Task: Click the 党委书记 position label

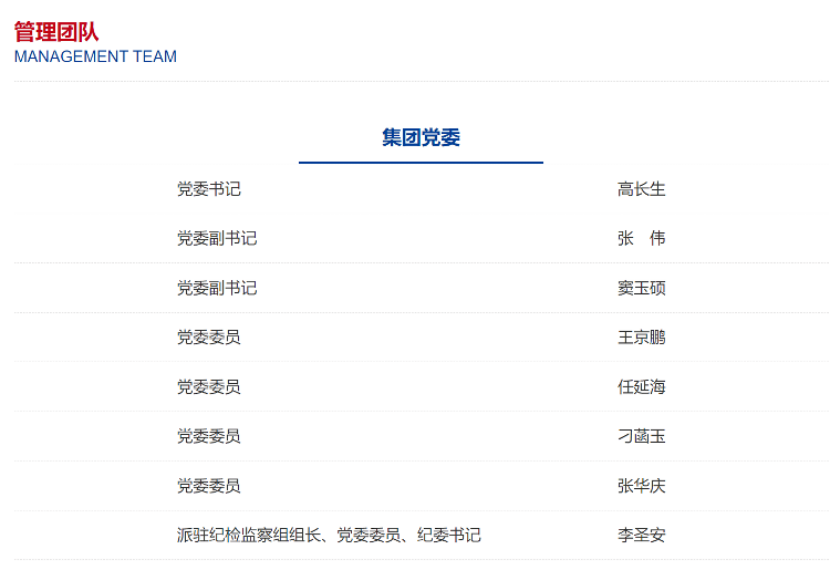Action: tap(209, 189)
